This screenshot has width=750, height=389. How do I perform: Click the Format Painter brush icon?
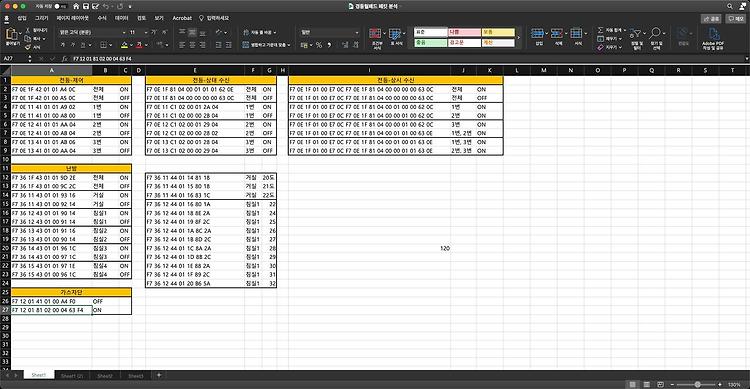point(28,47)
